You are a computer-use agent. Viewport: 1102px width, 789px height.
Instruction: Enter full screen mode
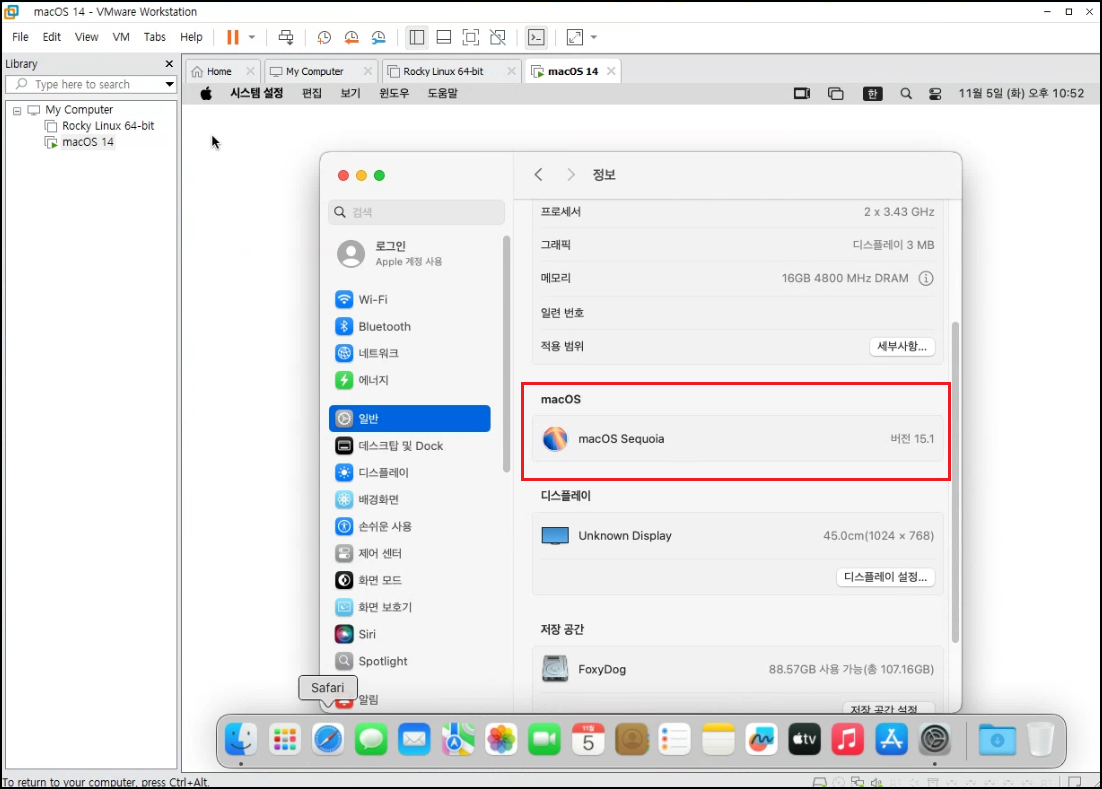tap(471, 37)
